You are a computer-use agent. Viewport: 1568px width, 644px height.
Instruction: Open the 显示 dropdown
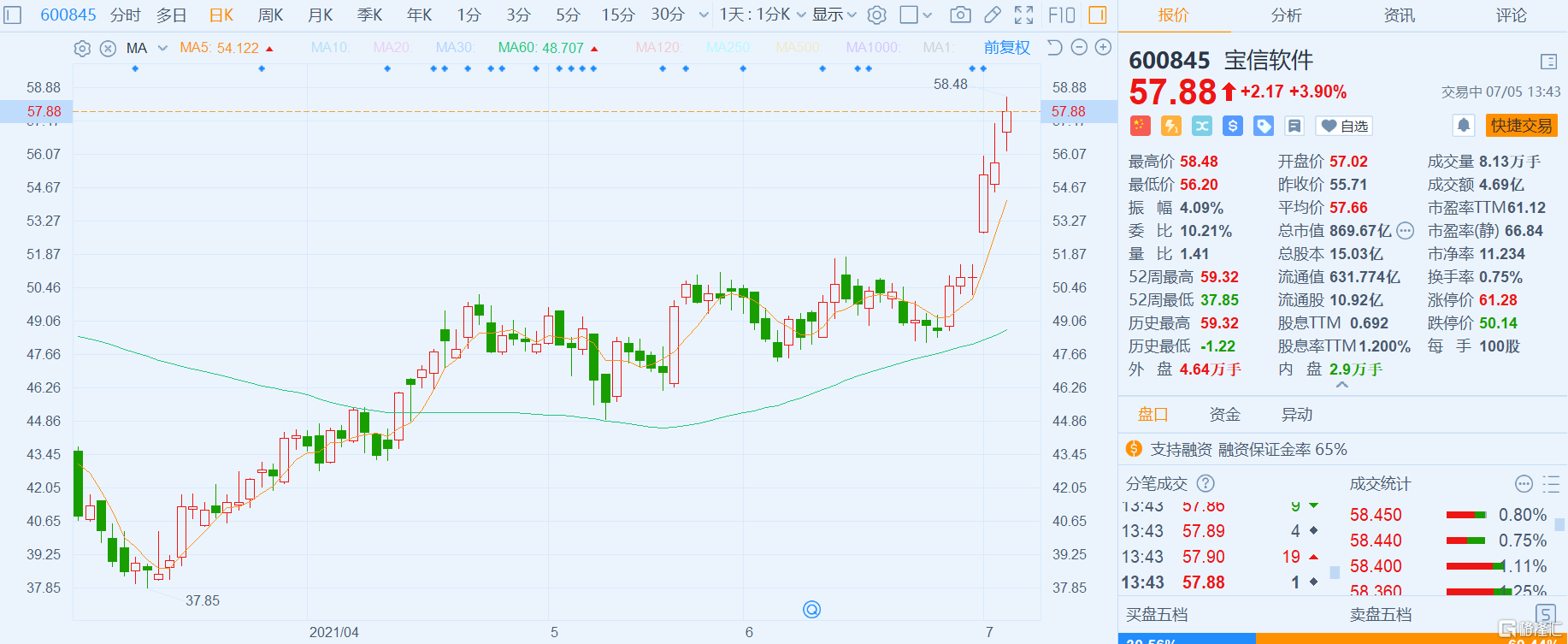[x=834, y=15]
